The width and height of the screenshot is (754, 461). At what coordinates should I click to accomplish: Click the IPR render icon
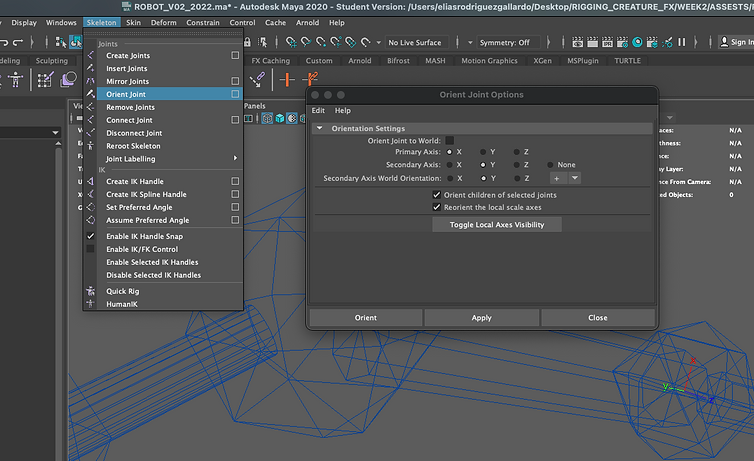[607, 42]
